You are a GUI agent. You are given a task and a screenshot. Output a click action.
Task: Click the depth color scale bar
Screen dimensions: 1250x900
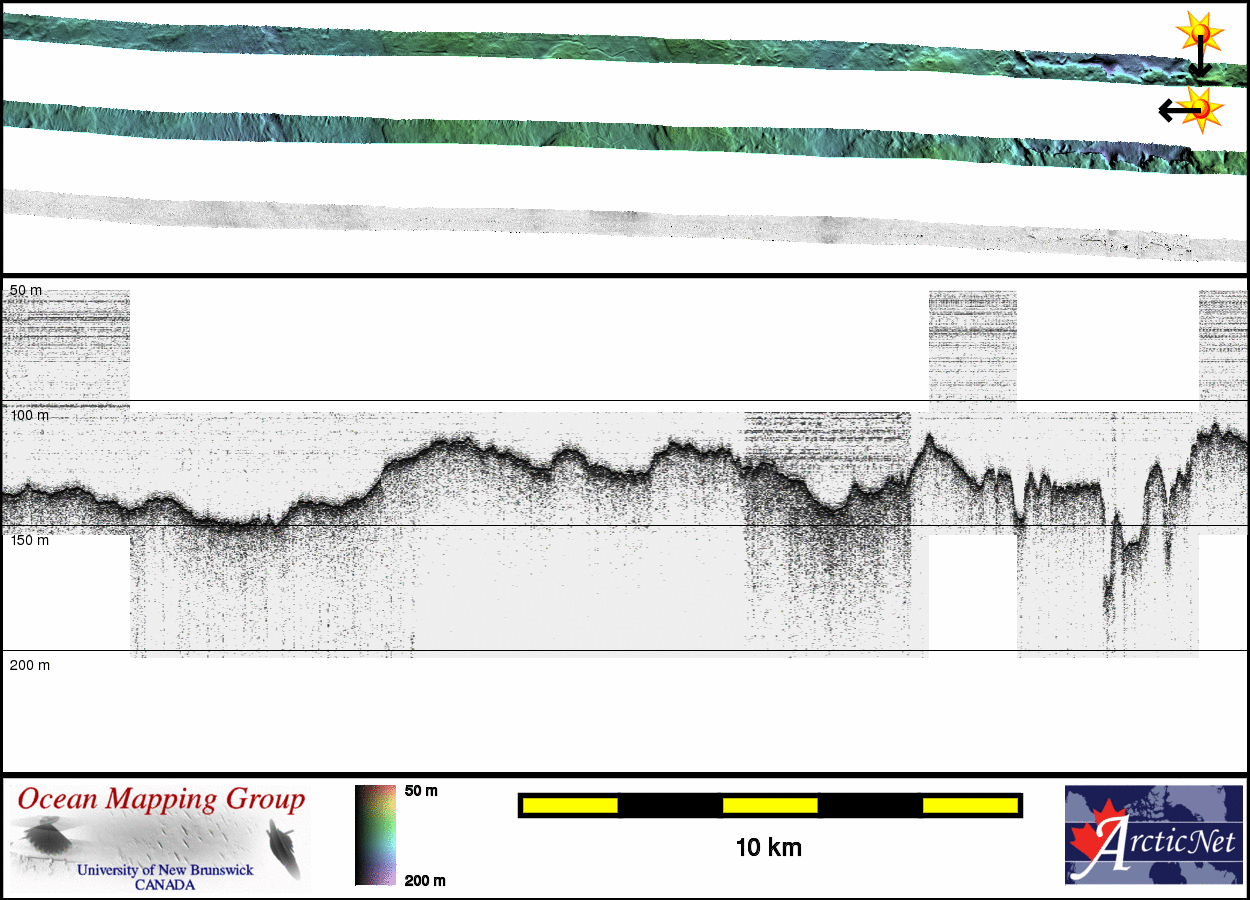coord(376,835)
